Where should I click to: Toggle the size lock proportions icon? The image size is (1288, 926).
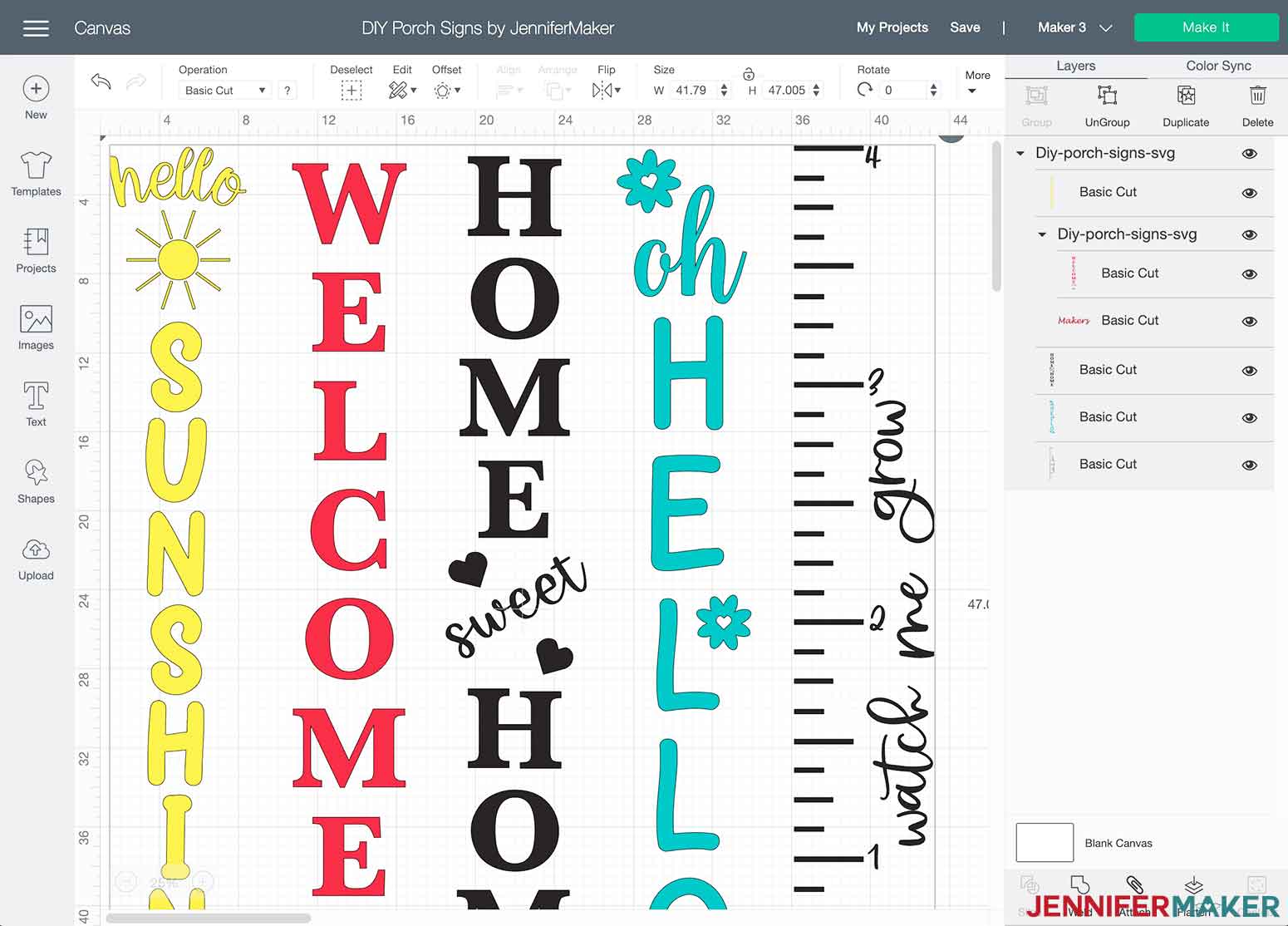point(748,73)
